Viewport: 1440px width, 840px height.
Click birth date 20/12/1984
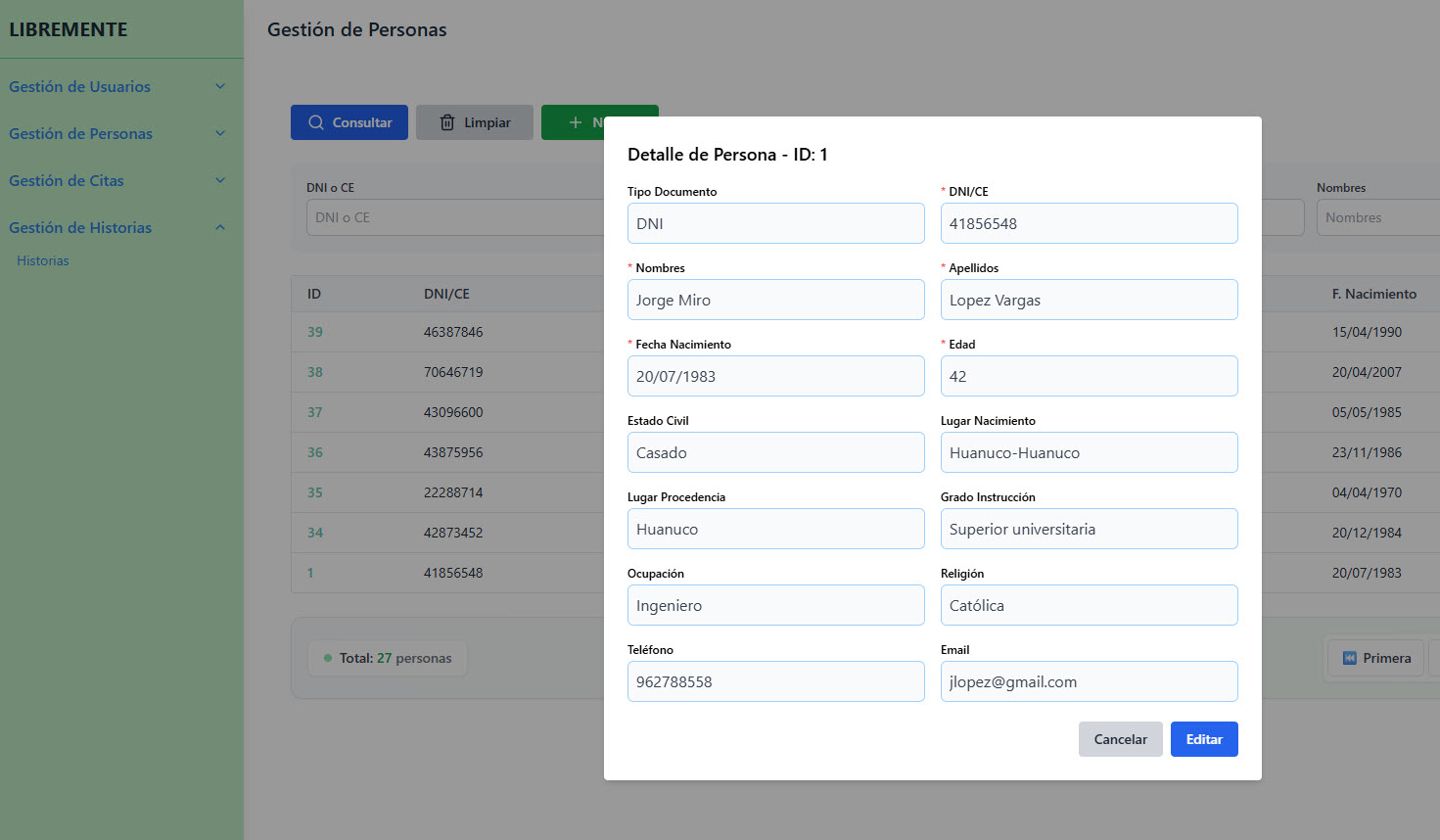(1367, 533)
